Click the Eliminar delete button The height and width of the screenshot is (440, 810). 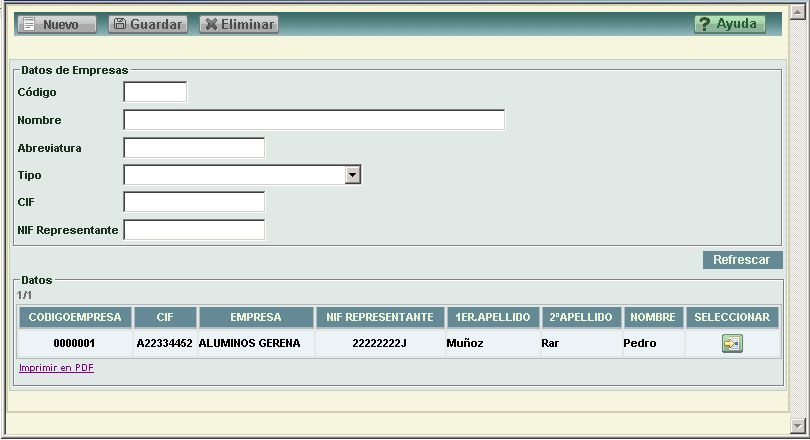click(239, 24)
